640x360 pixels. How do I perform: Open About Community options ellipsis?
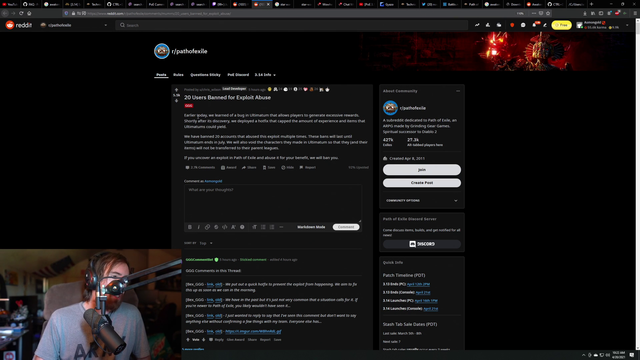click(458, 91)
